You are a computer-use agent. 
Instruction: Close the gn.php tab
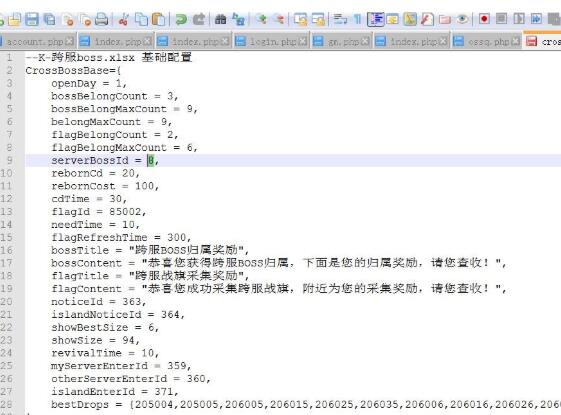[365, 41]
